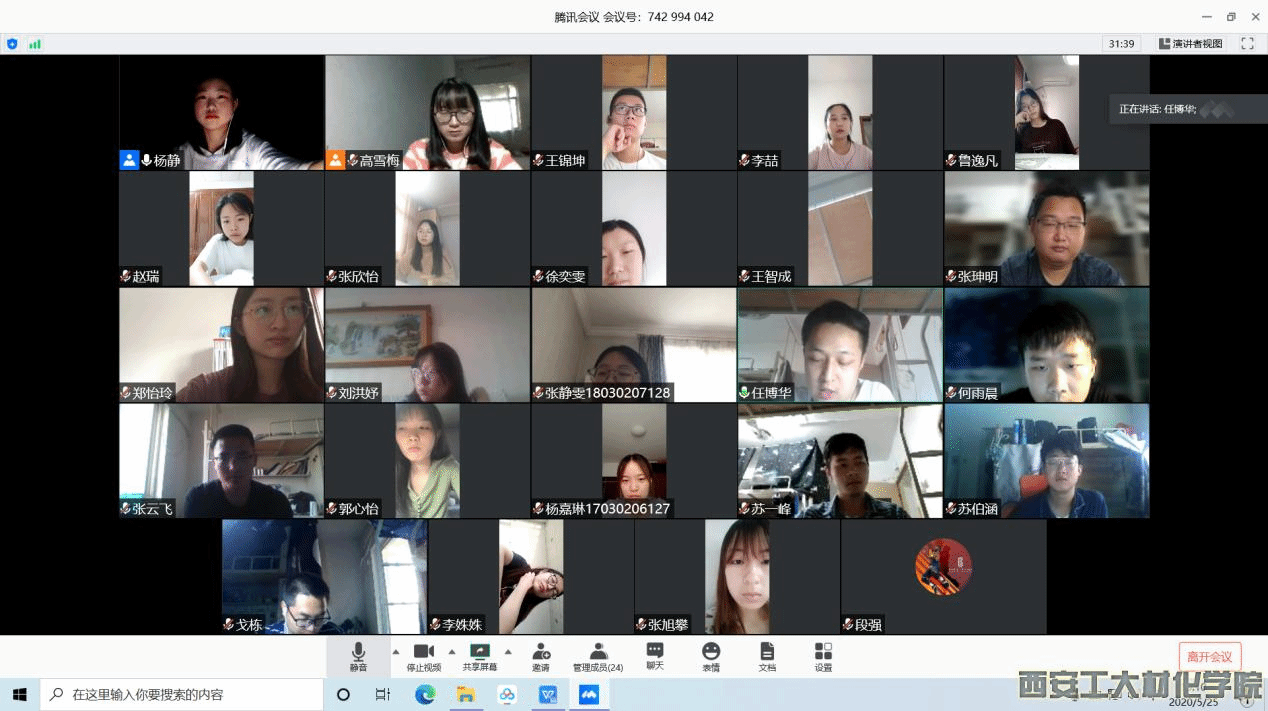
Task: Select 任博华's video tile
Action: tap(840, 345)
